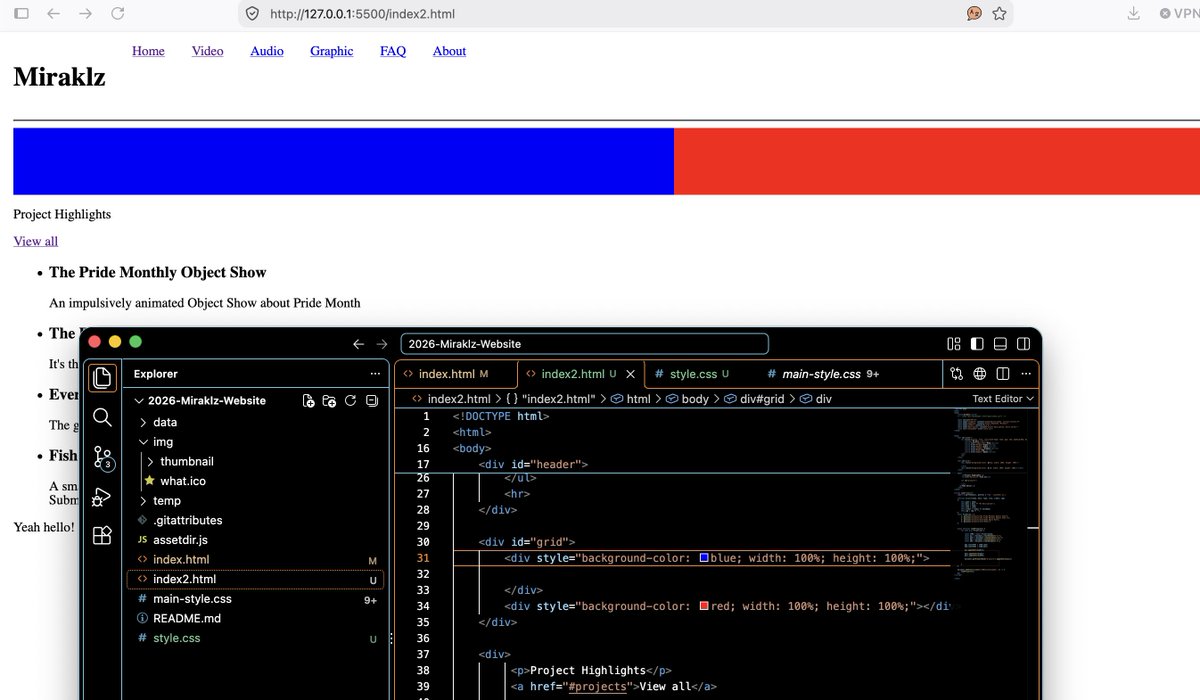Image resolution: width=1200 pixels, height=700 pixels.
Task: Reload the browser page
Action: coord(118,13)
